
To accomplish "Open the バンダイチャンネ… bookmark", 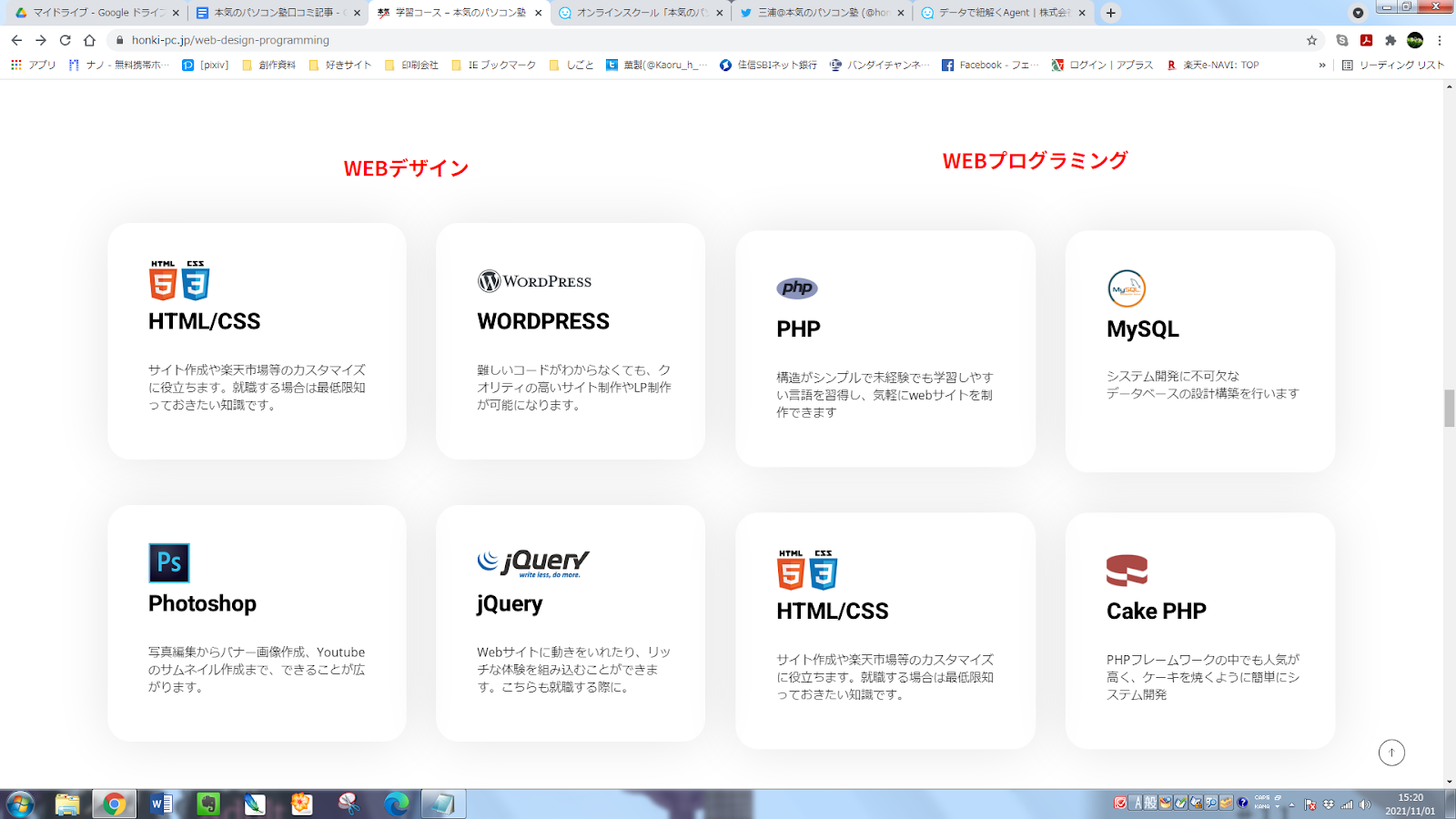I will click(880, 65).
